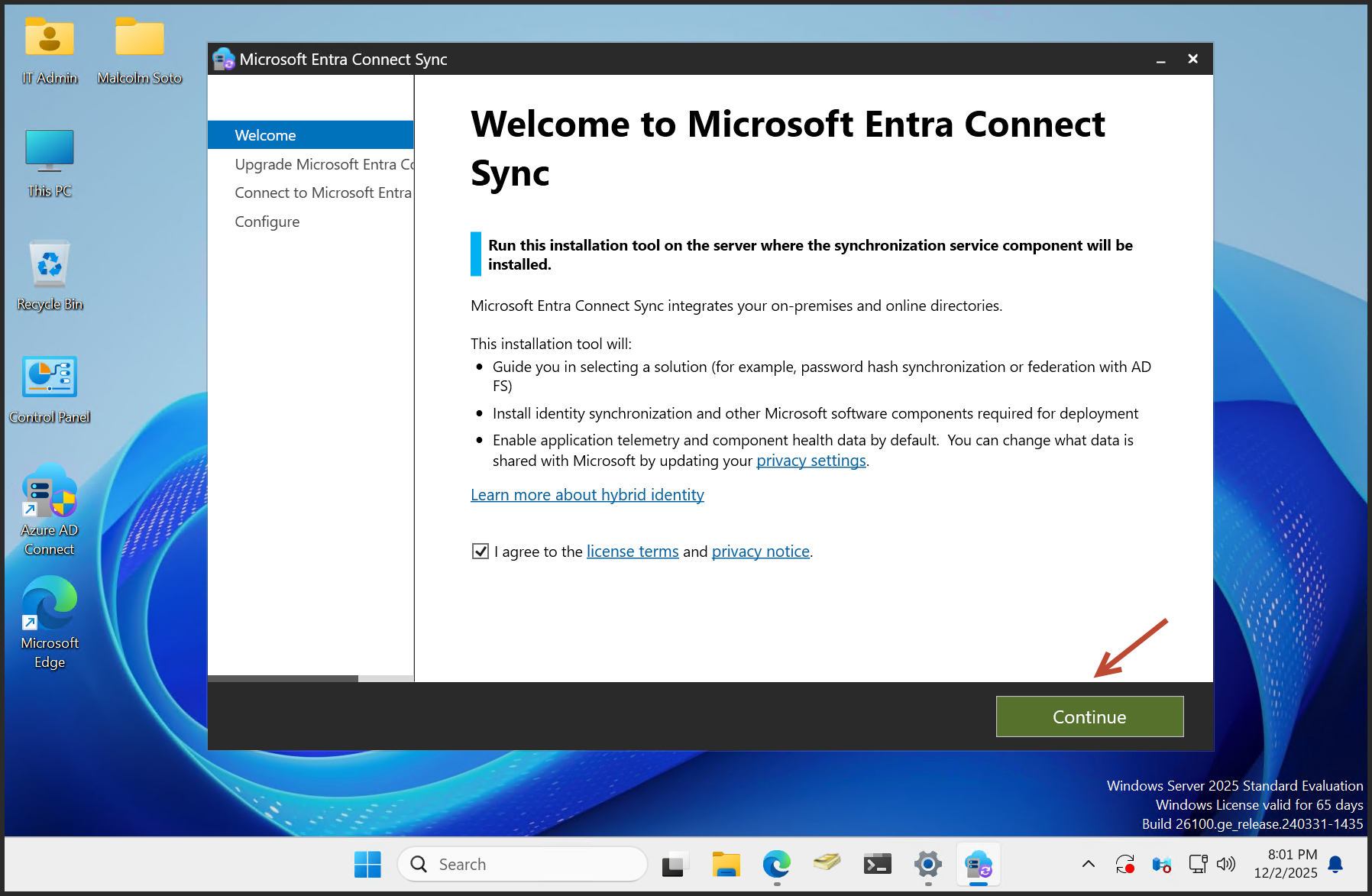Click the taskbar Search box
Screen dimensions: 1372x896
pos(523,864)
